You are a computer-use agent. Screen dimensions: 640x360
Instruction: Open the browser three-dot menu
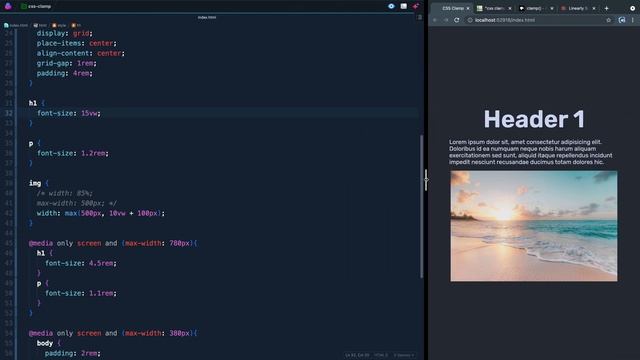[633, 20]
